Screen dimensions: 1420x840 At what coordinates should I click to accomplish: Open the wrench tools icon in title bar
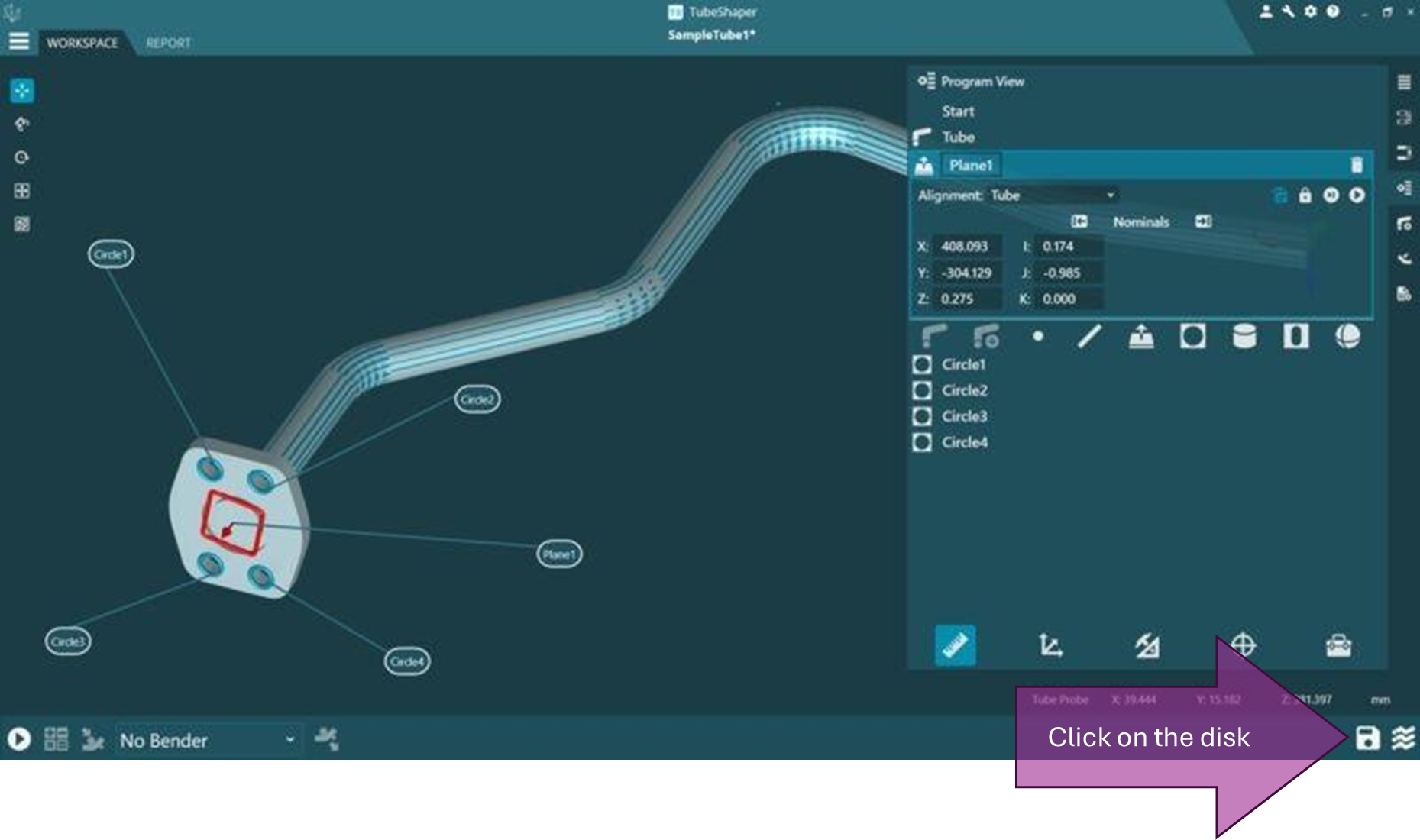click(x=1289, y=11)
